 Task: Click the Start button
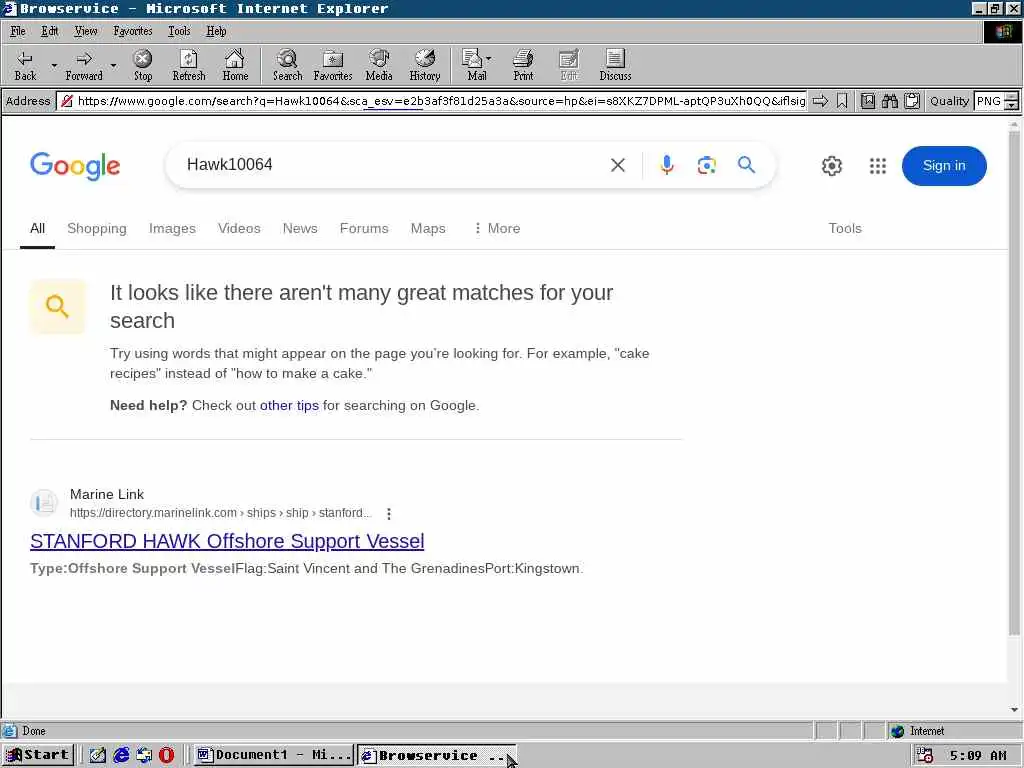(x=38, y=756)
